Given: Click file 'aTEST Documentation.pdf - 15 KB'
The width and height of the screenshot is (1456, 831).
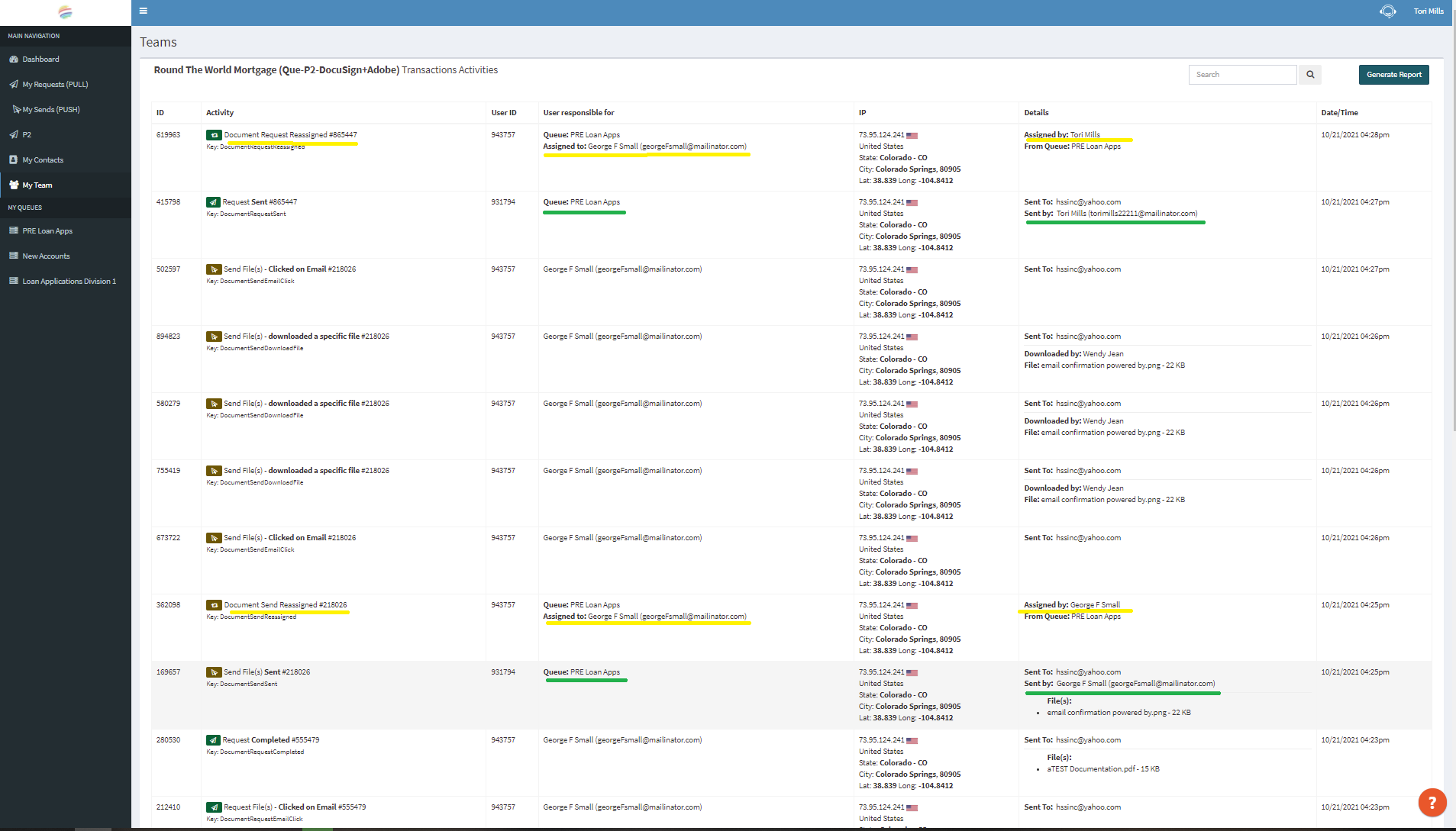Looking at the screenshot, I should tap(1103, 769).
